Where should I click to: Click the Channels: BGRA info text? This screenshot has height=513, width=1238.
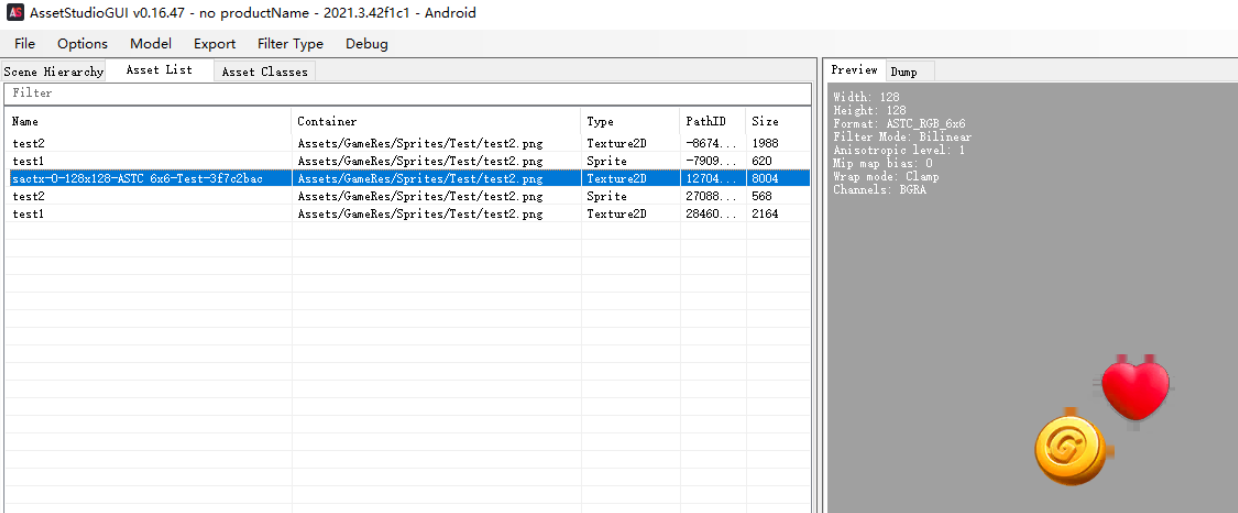coord(880,190)
